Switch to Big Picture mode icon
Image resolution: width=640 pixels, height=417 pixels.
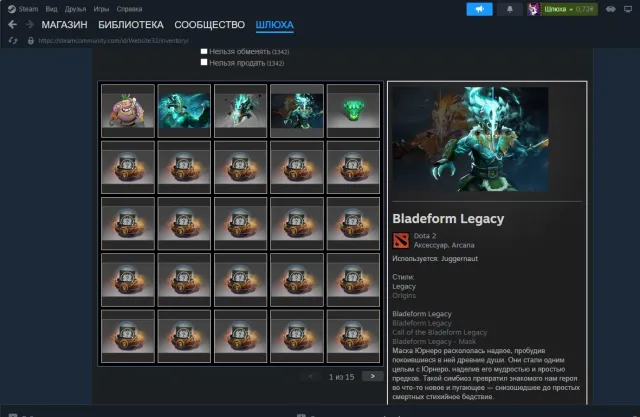point(628,9)
